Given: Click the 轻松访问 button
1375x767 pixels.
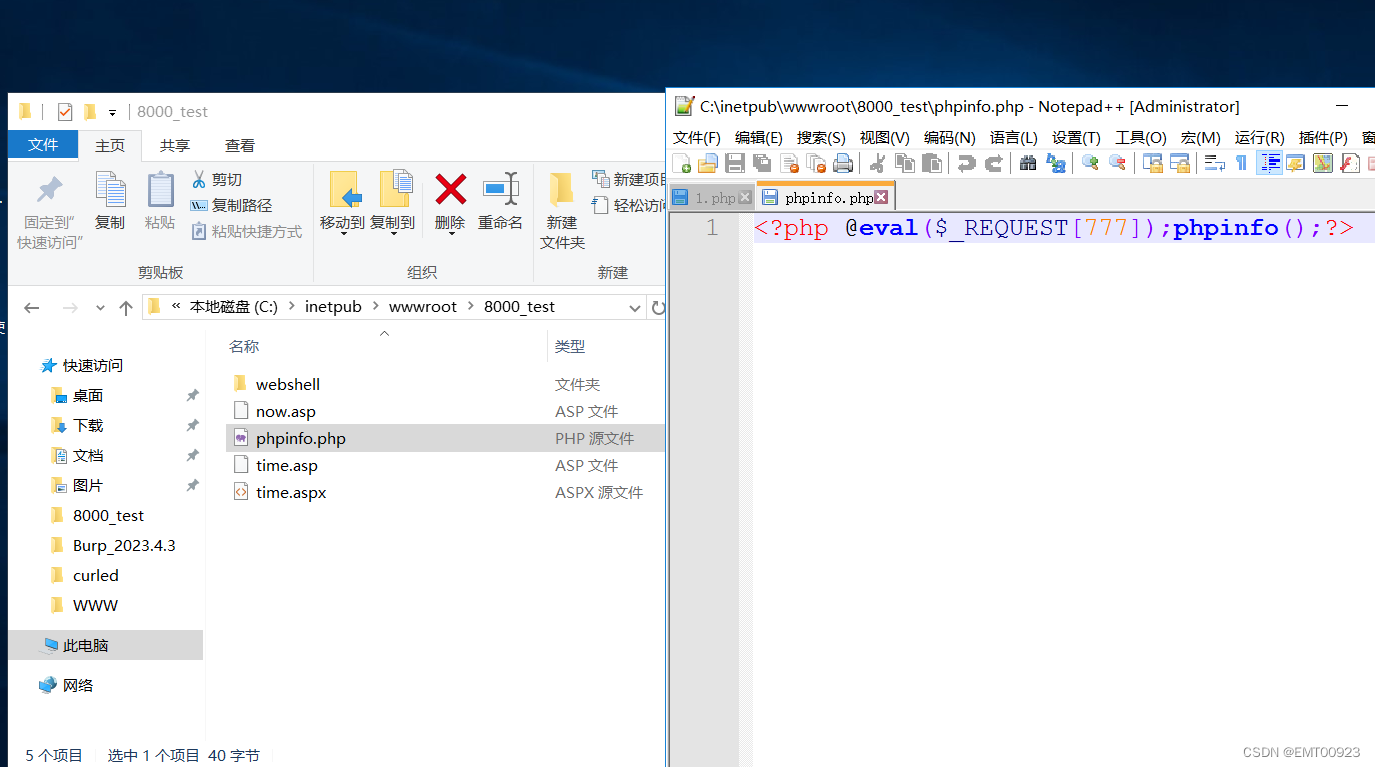Looking at the screenshot, I should coord(629,206).
